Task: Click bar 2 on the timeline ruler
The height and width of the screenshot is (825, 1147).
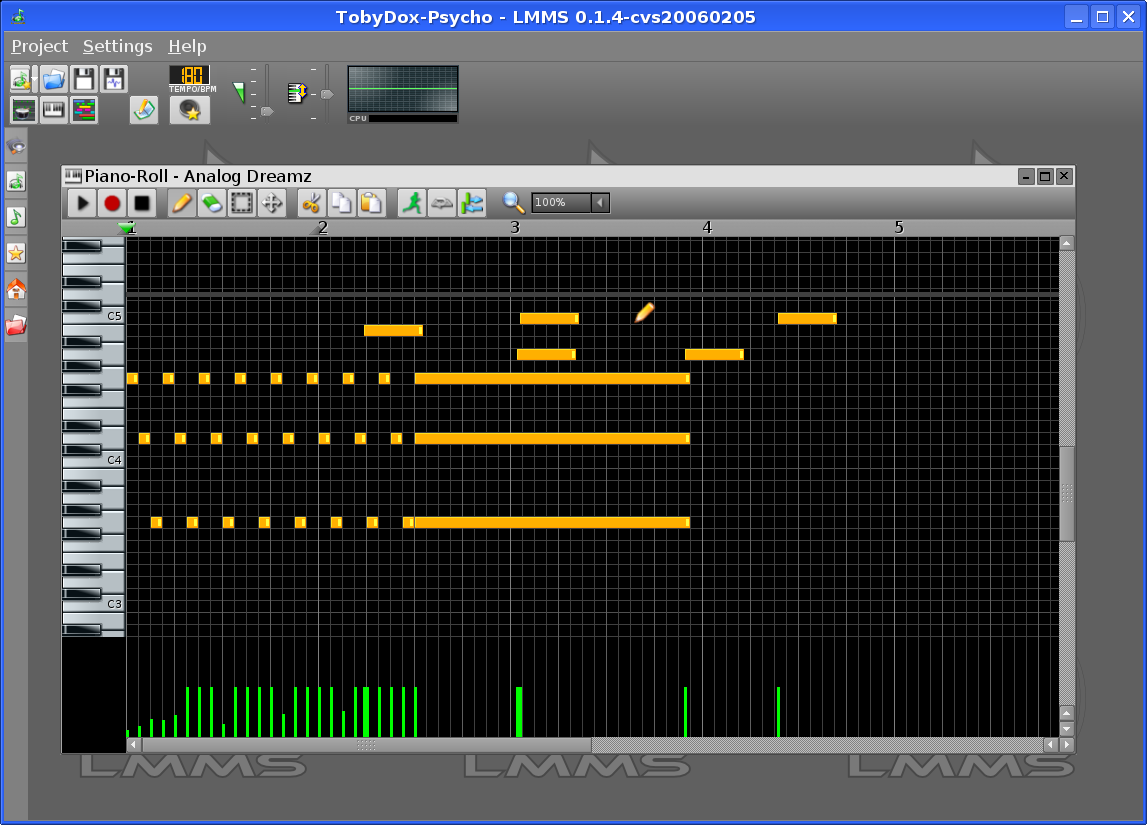Action: click(323, 227)
